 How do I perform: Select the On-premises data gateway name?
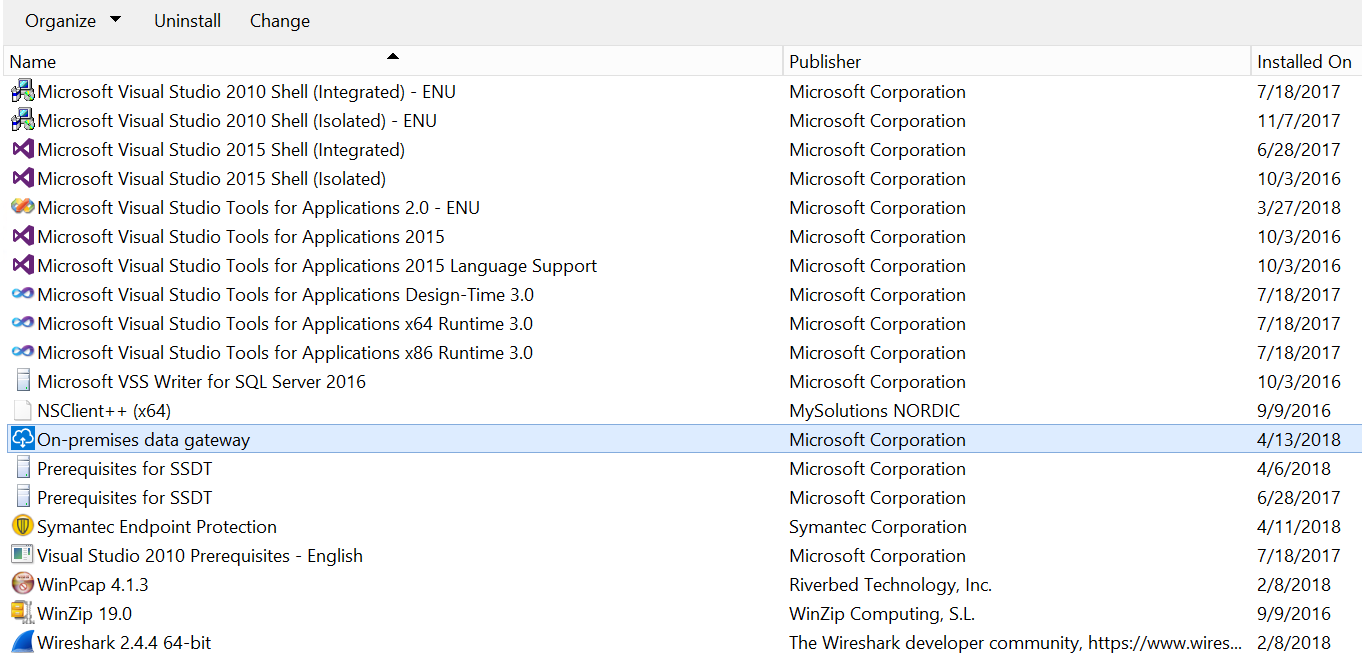143,440
